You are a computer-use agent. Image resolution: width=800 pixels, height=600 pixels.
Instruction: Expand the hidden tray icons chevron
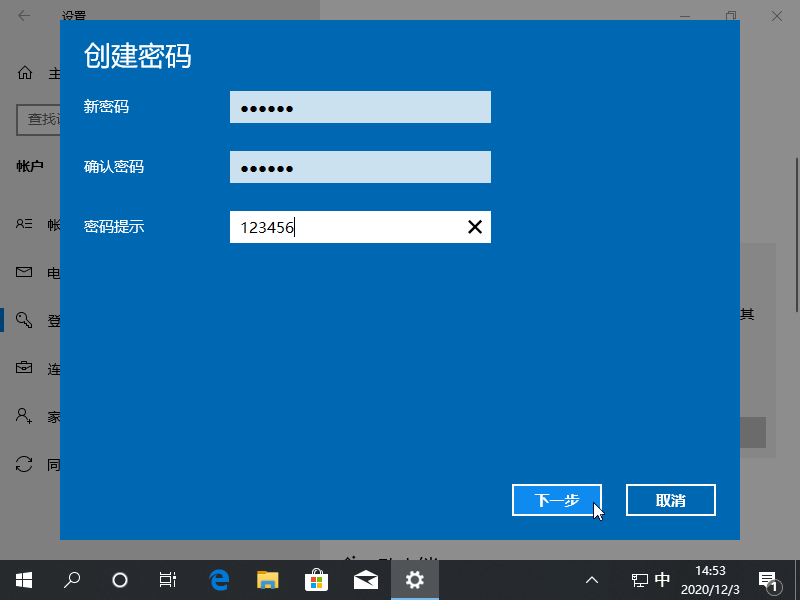(x=592, y=579)
